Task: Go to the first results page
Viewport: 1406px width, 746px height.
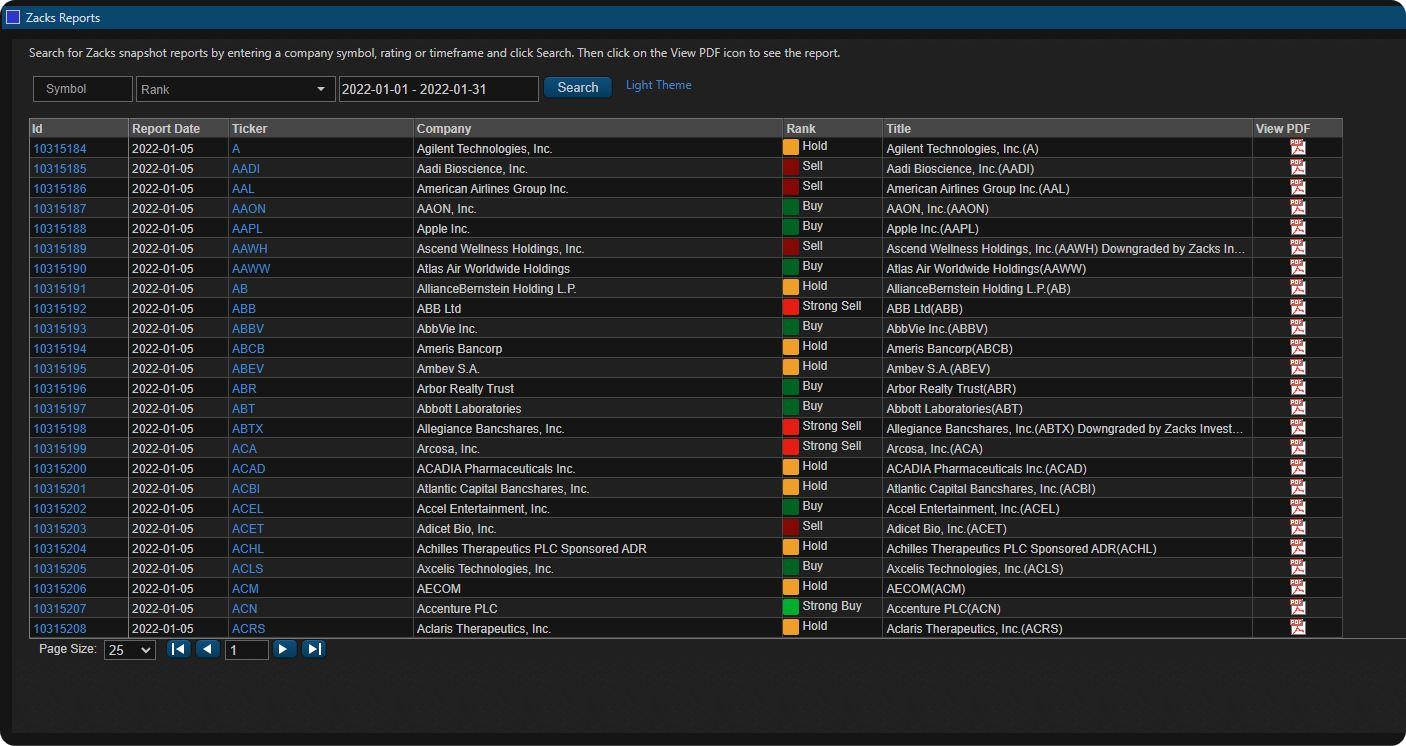Action: (x=179, y=650)
